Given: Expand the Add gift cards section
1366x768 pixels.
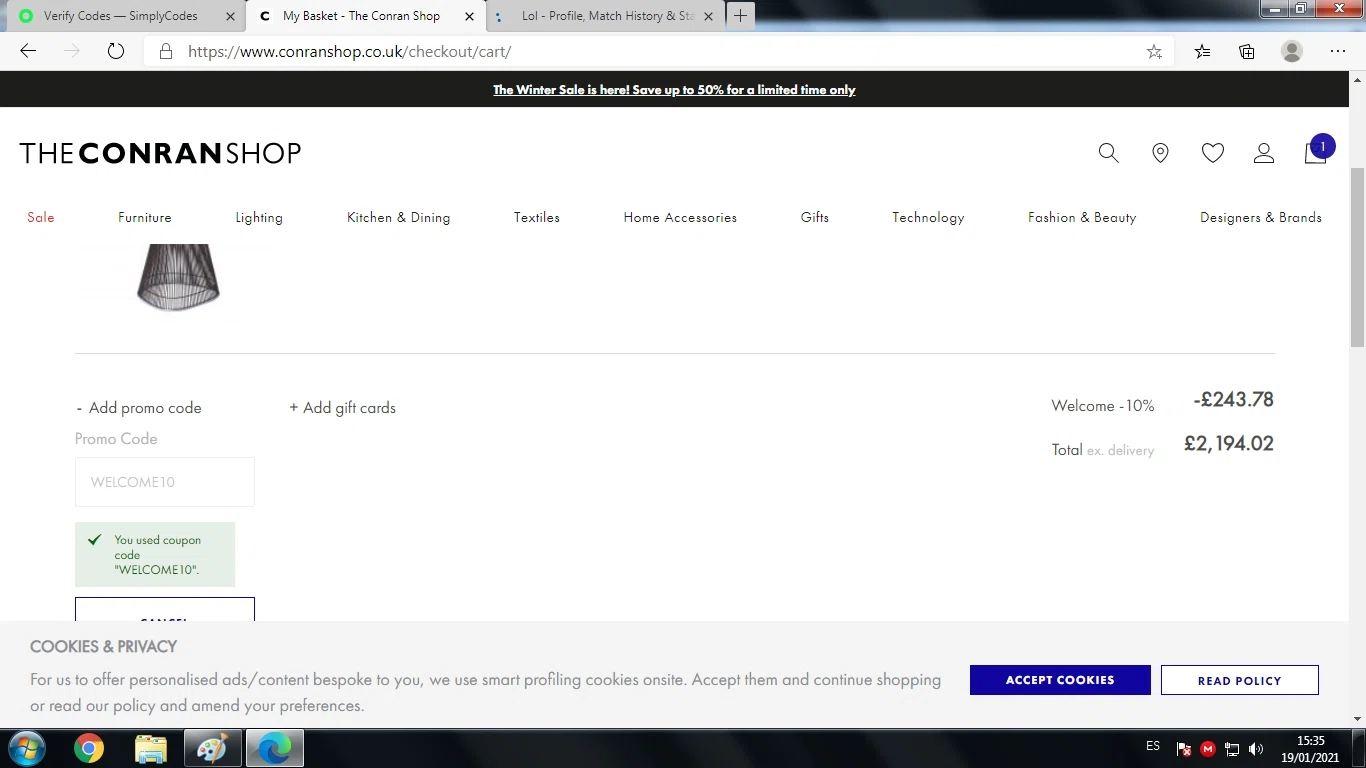Looking at the screenshot, I should point(342,408).
